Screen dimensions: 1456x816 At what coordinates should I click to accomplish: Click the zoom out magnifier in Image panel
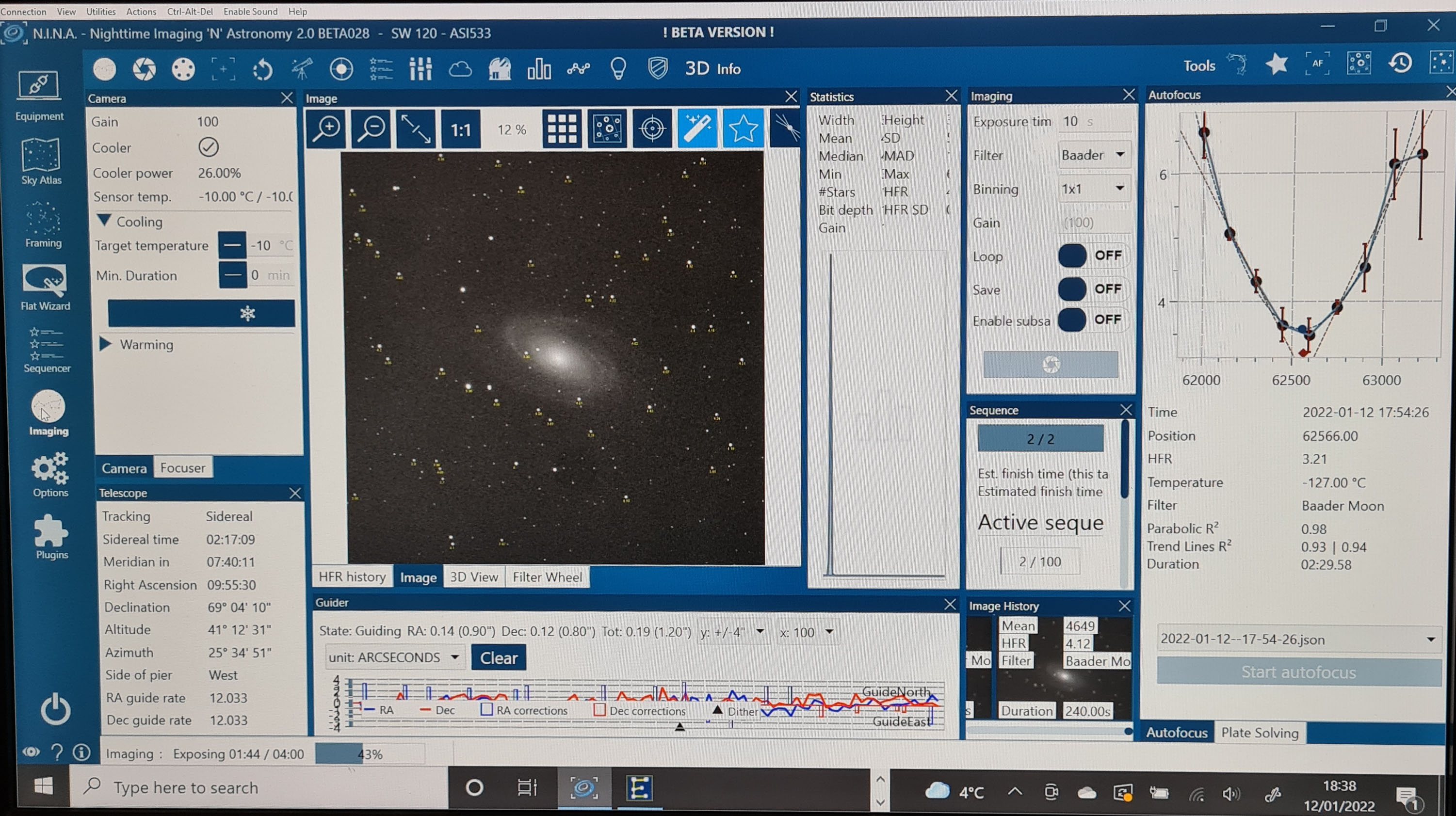point(372,129)
